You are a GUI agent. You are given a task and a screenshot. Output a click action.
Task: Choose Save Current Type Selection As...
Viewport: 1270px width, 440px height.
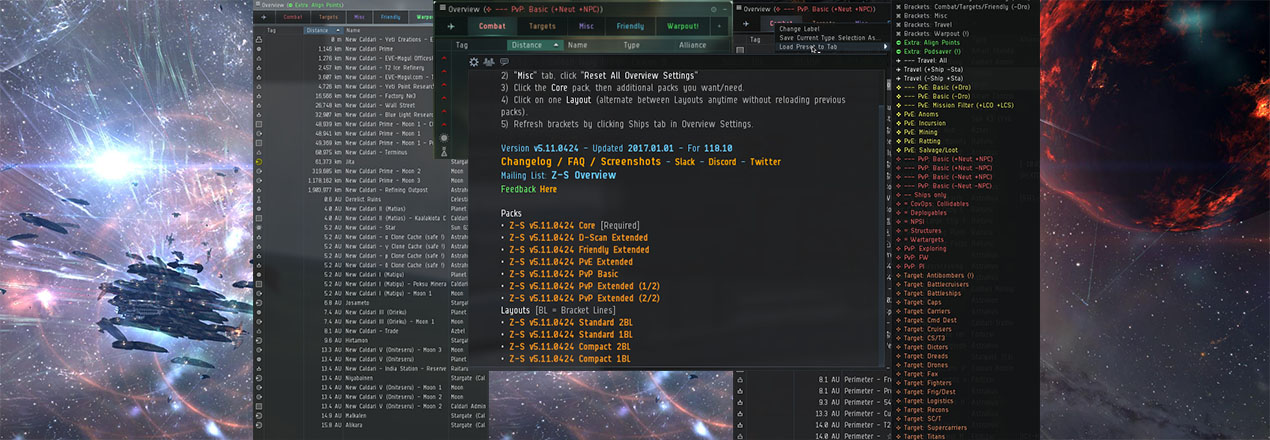click(x=828, y=38)
